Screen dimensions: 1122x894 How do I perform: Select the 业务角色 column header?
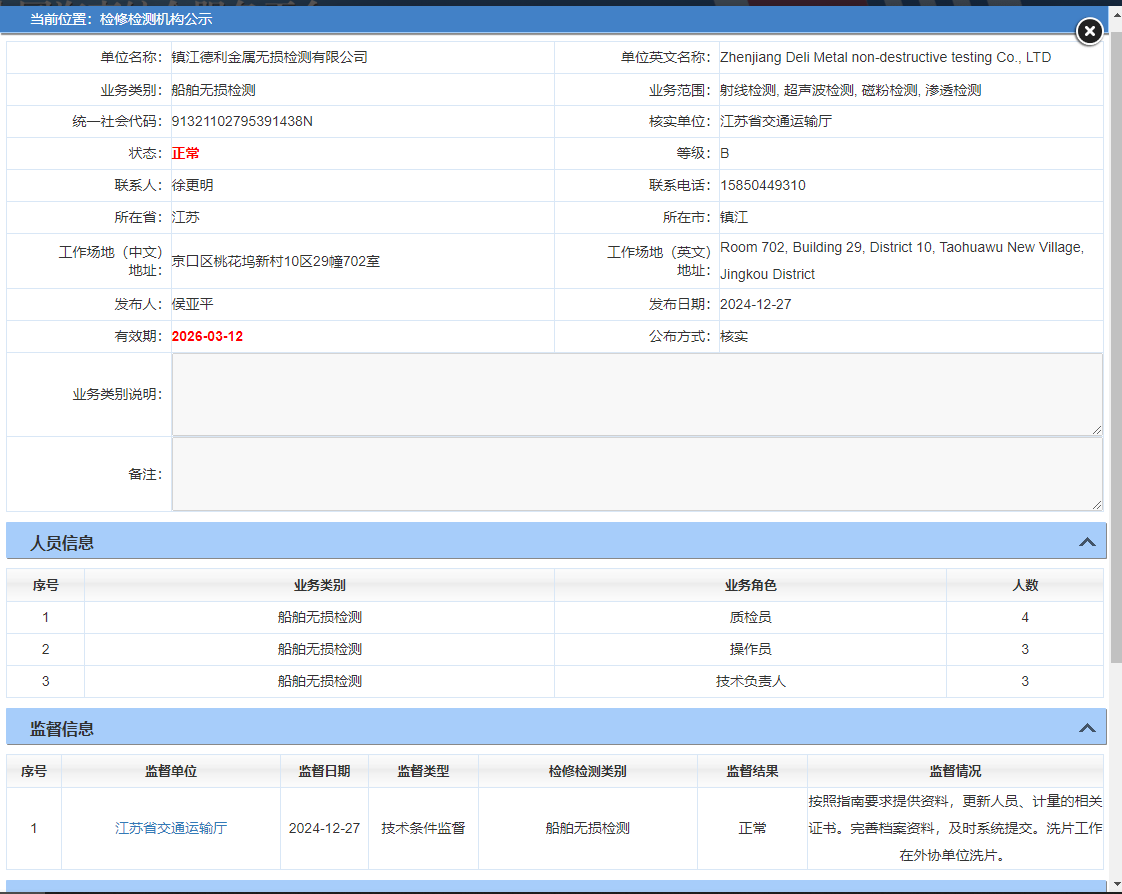pyautogui.click(x=750, y=585)
